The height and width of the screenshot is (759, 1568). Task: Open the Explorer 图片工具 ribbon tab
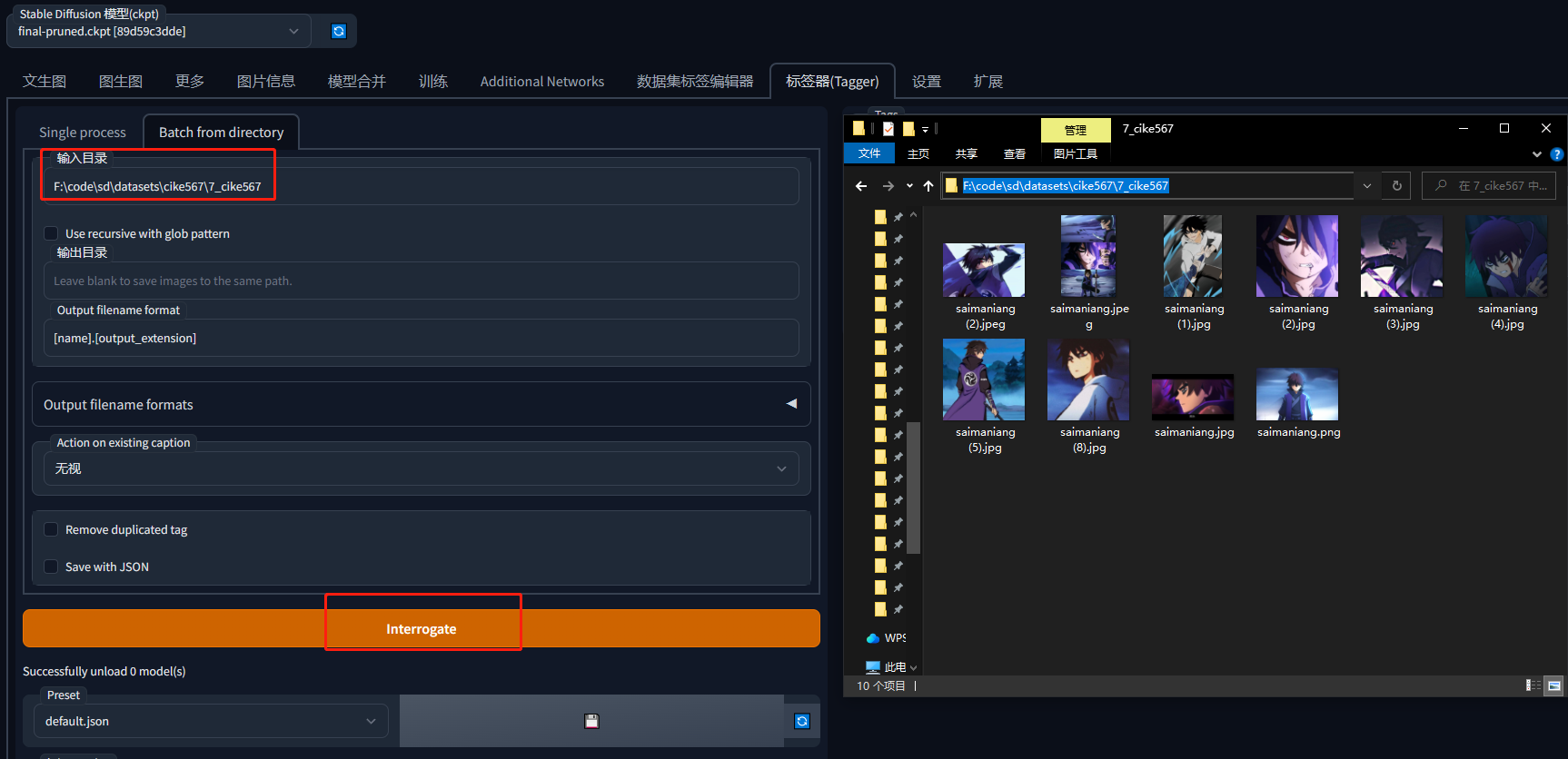(1076, 153)
